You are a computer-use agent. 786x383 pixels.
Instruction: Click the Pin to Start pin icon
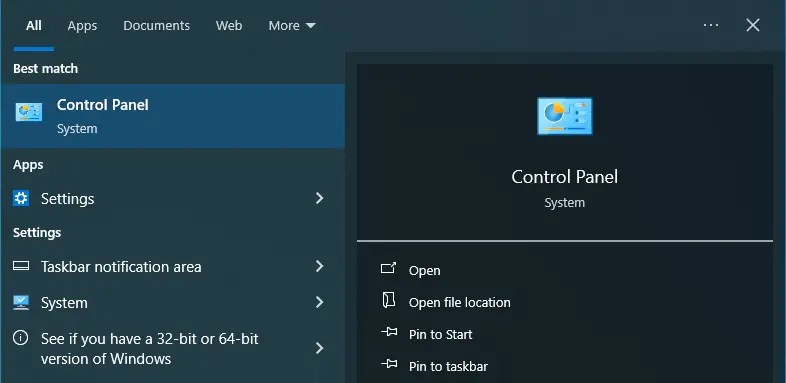pyautogui.click(x=389, y=332)
